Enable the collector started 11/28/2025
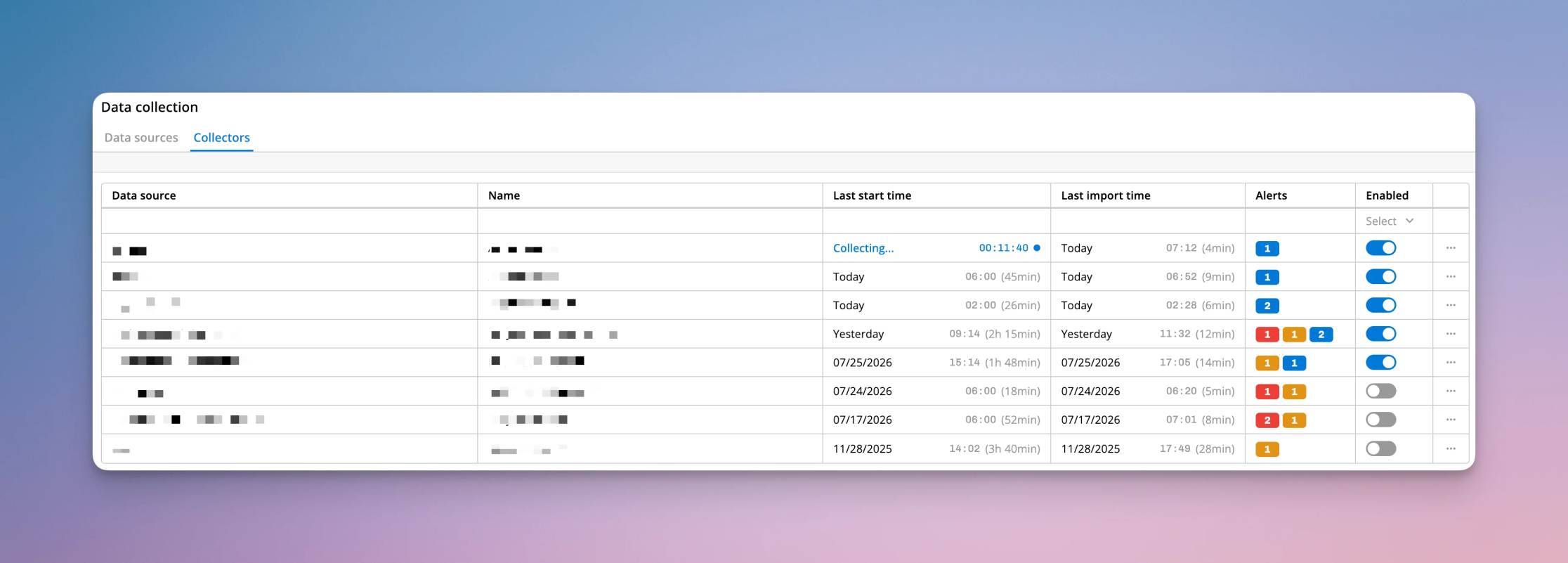The width and height of the screenshot is (1568, 563). coord(1381,448)
